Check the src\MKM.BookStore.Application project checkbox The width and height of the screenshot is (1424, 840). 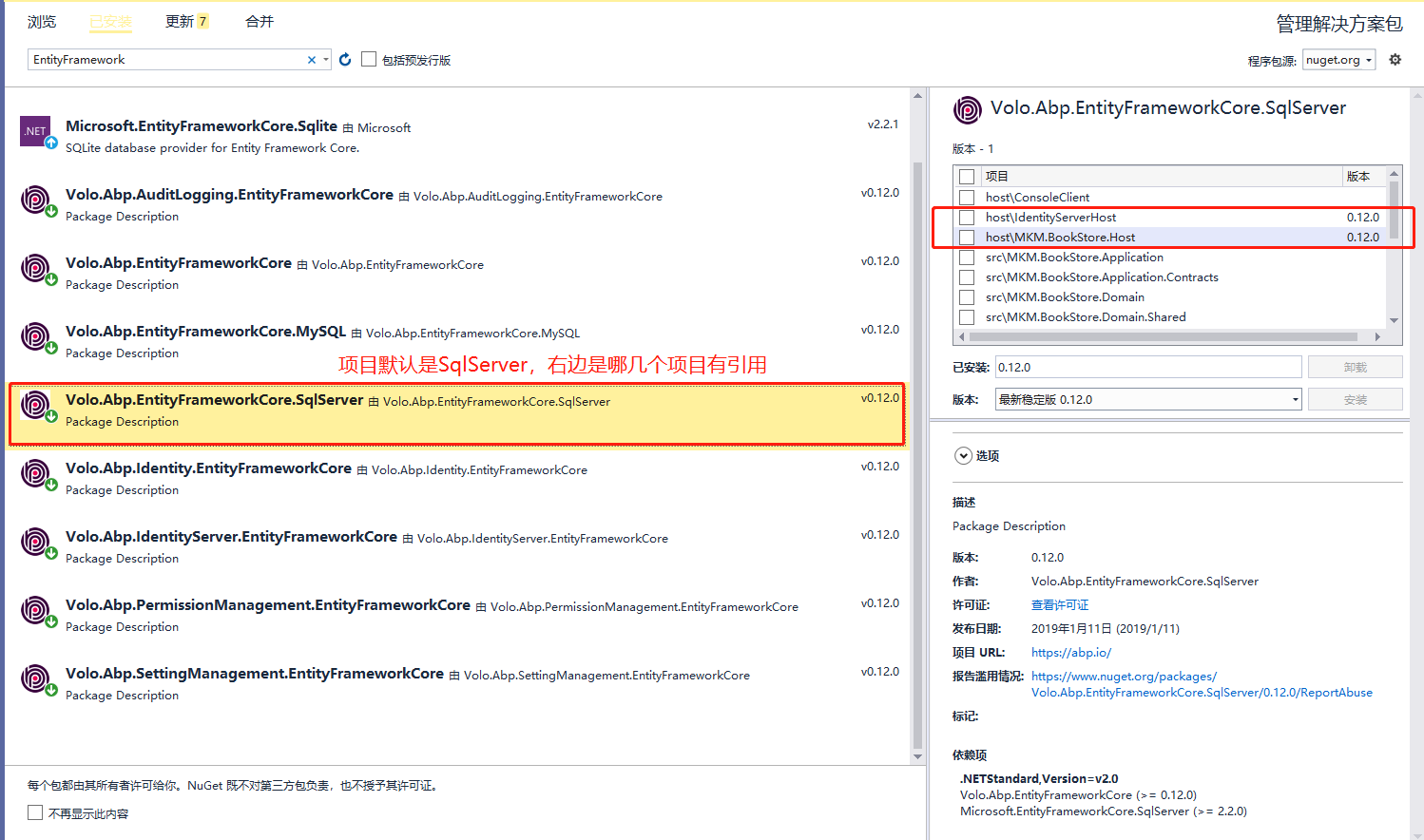(x=967, y=258)
